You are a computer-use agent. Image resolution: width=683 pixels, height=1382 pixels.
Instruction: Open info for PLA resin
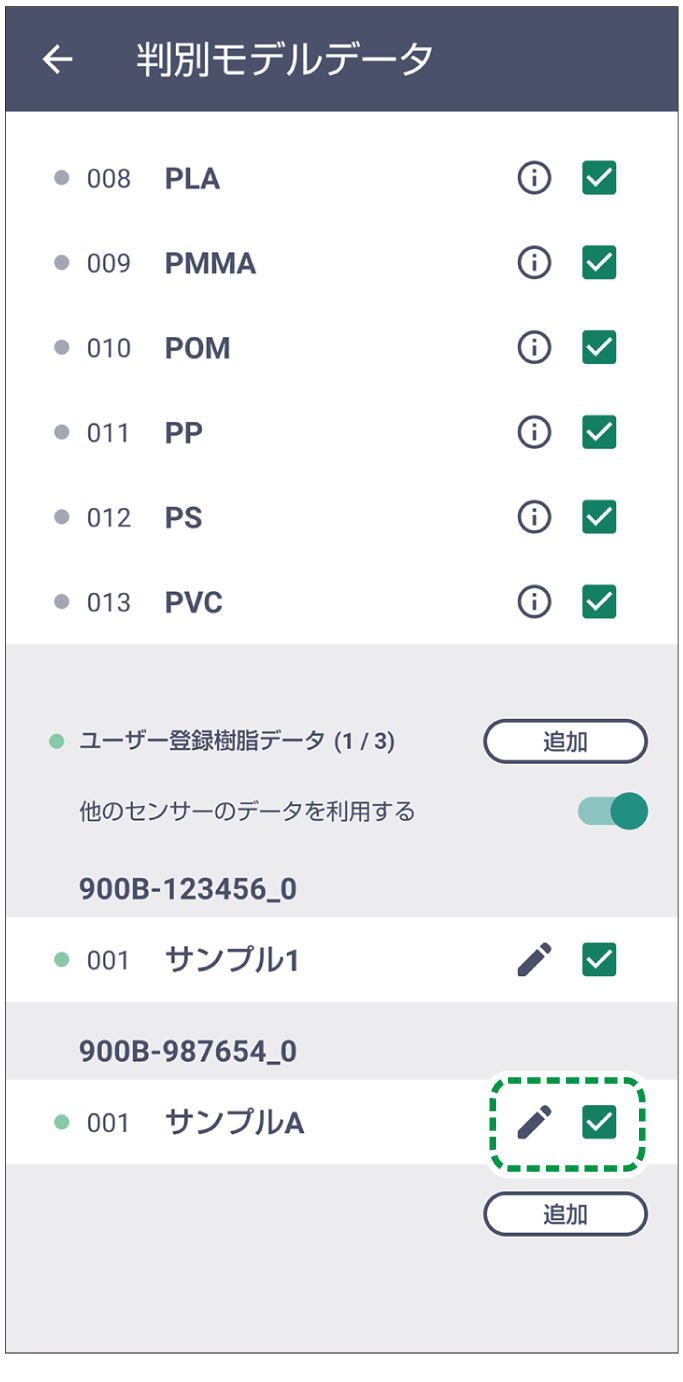point(535,179)
